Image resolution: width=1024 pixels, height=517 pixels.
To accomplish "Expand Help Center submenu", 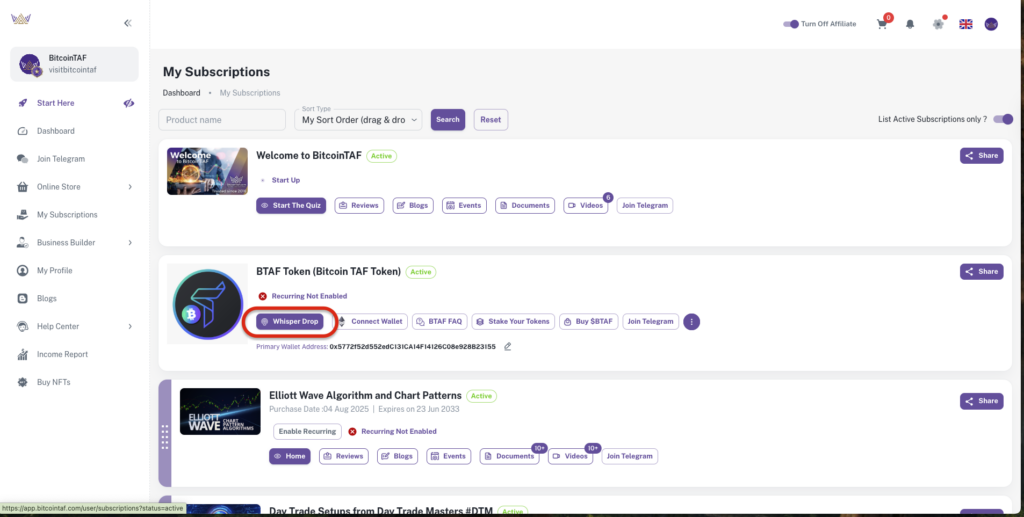I will pos(130,326).
